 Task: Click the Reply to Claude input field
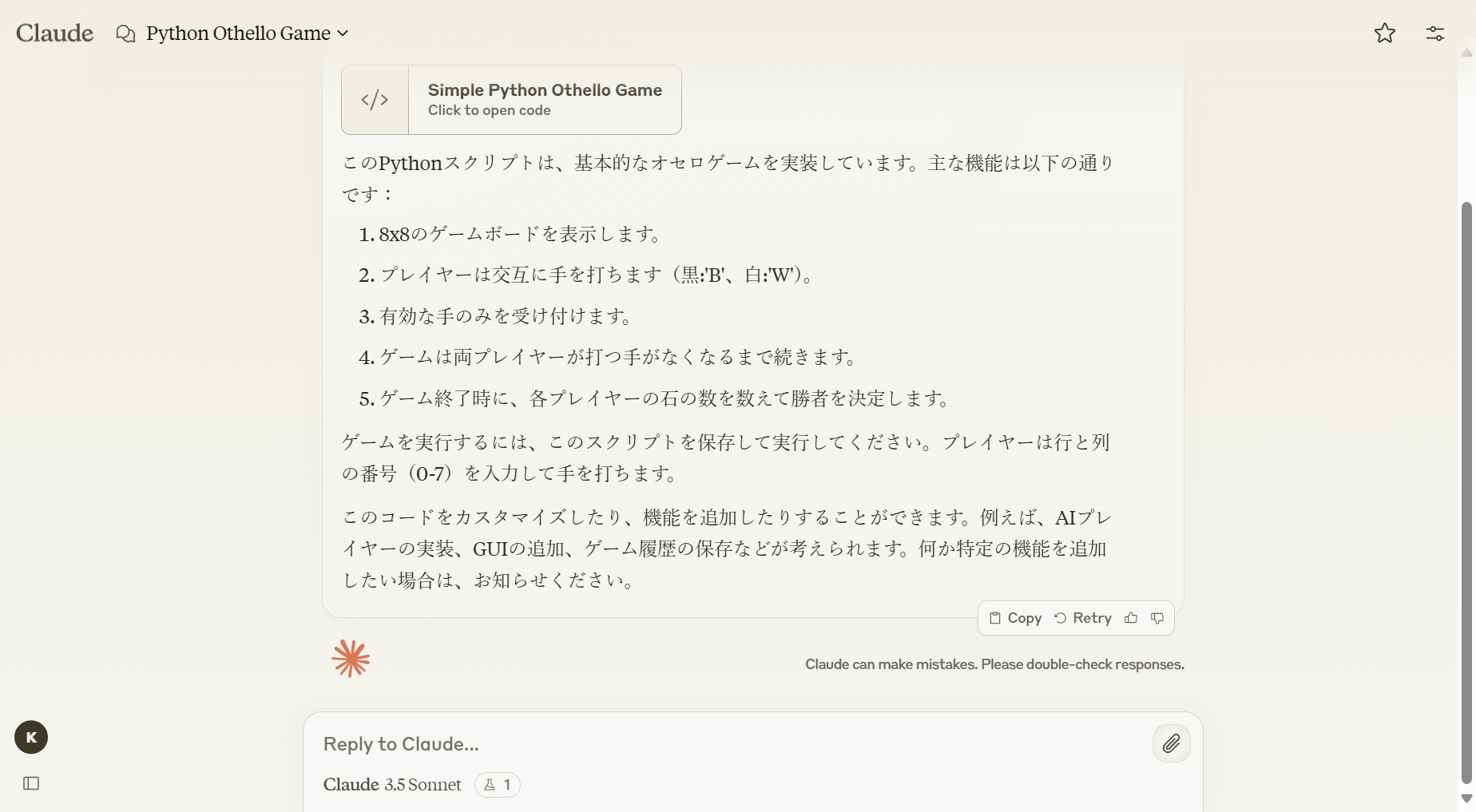[x=719, y=744]
